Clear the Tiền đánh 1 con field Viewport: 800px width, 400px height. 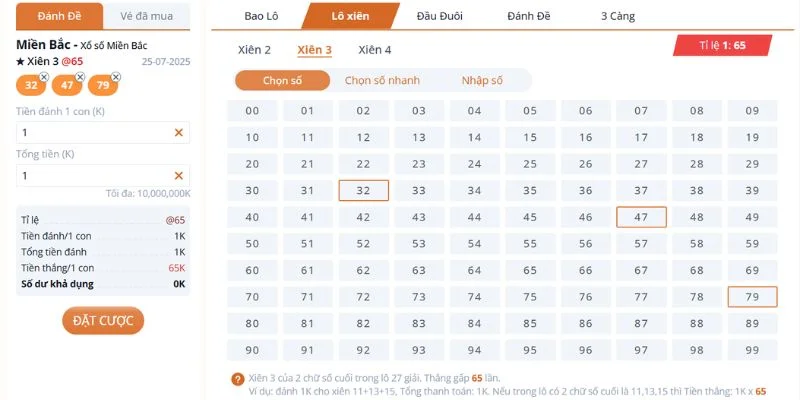pyautogui.click(x=179, y=132)
